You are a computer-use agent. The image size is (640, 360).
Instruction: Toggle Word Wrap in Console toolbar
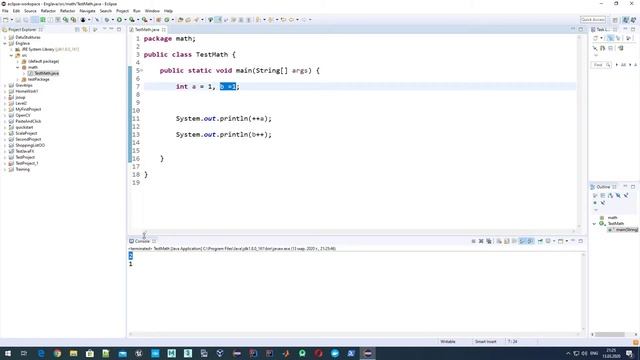click(514, 241)
